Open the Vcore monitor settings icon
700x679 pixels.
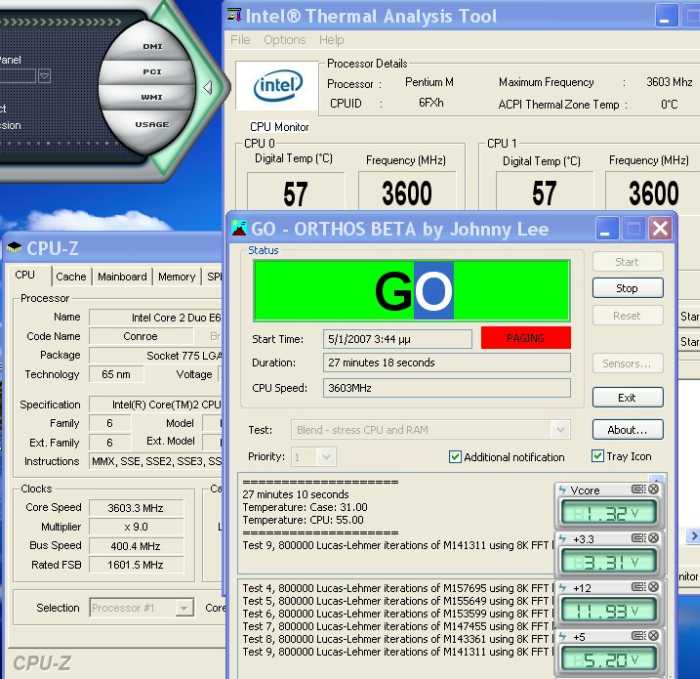pyautogui.click(x=638, y=489)
